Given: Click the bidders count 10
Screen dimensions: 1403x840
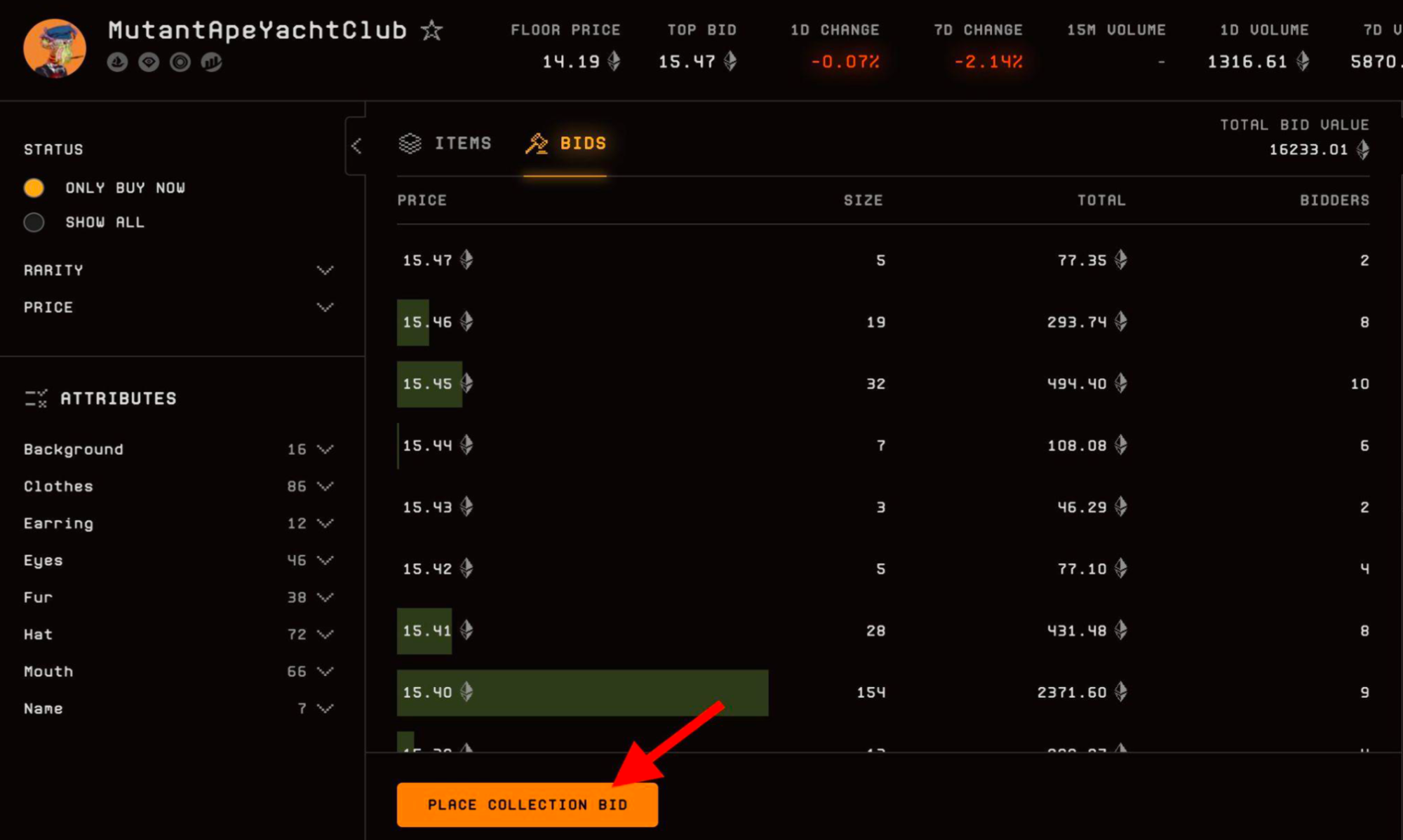Looking at the screenshot, I should (1360, 384).
